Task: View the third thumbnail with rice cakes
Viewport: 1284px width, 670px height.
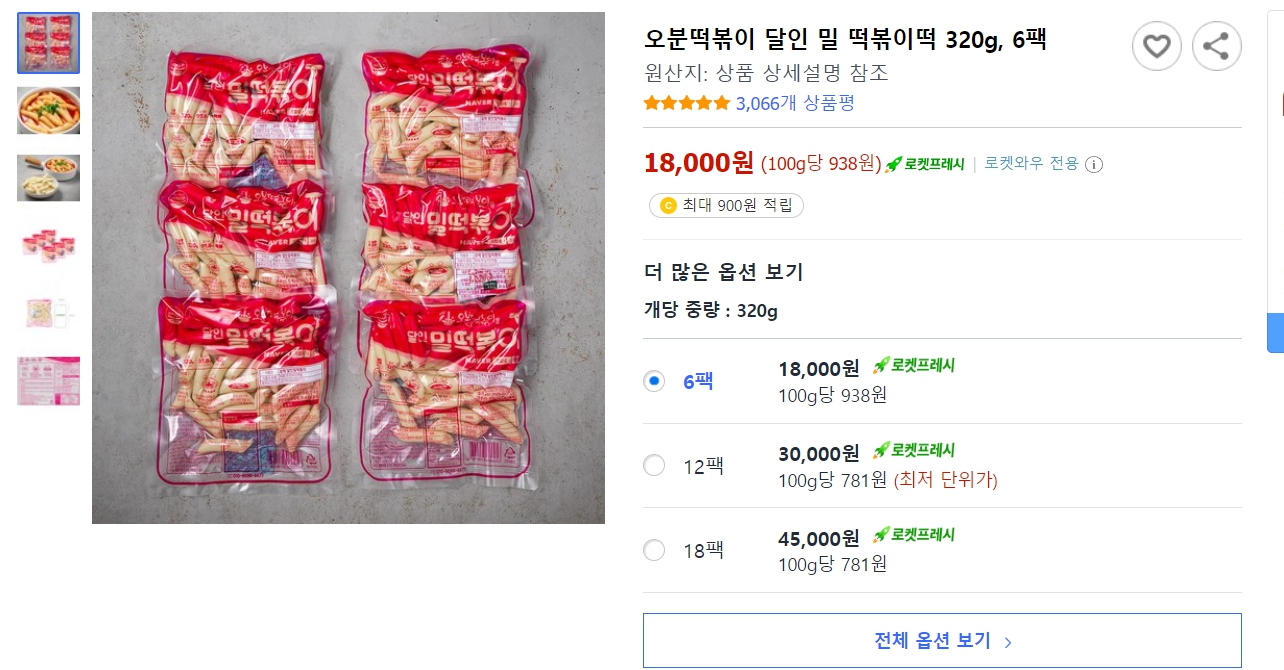Action: pyautogui.click(x=48, y=178)
